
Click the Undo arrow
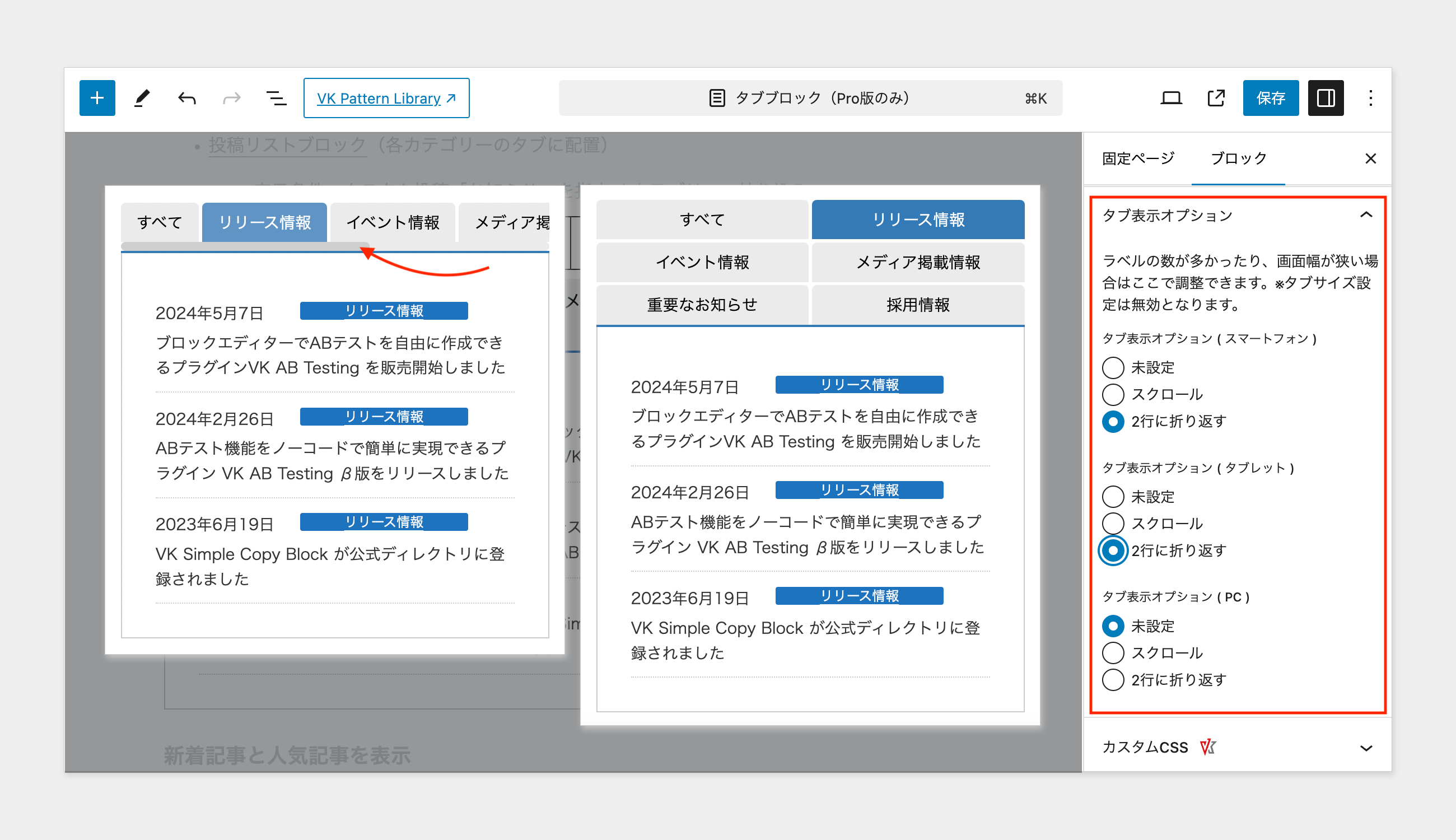pyautogui.click(x=186, y=98)
